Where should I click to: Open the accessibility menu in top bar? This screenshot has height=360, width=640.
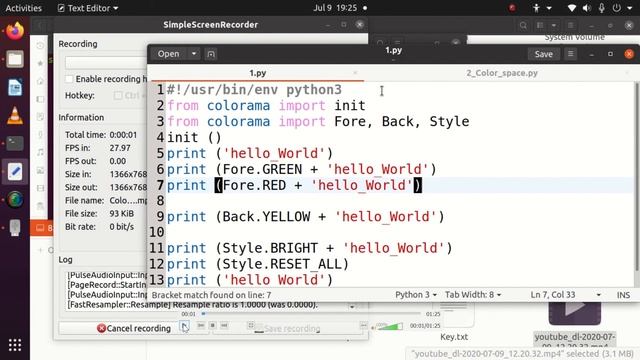542,8
